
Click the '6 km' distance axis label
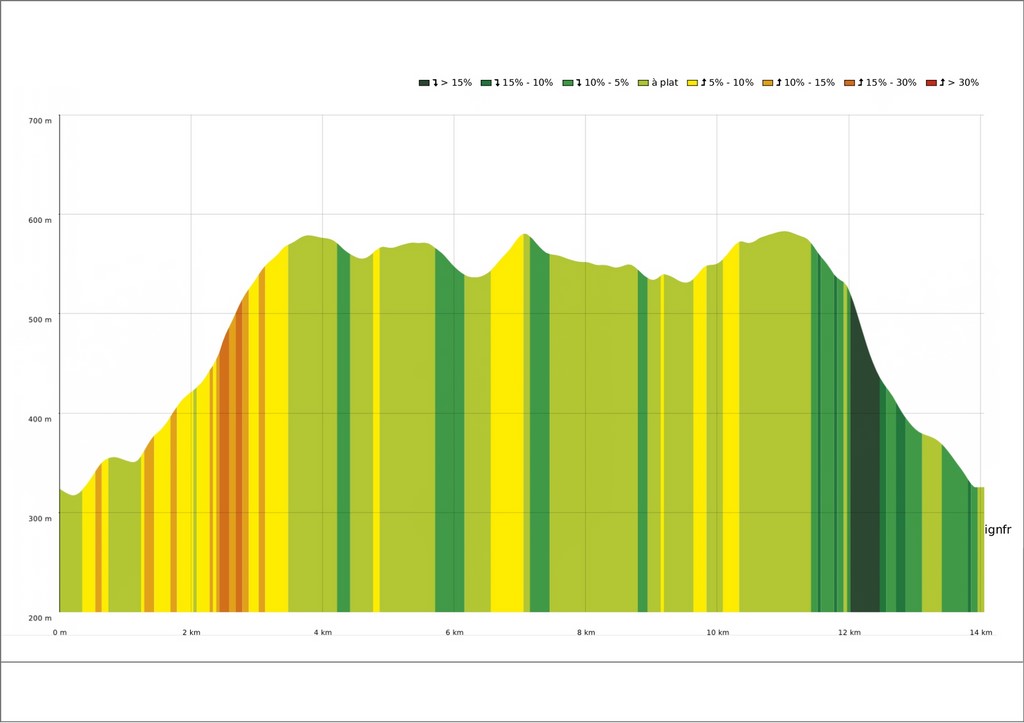tap(454, 632)
